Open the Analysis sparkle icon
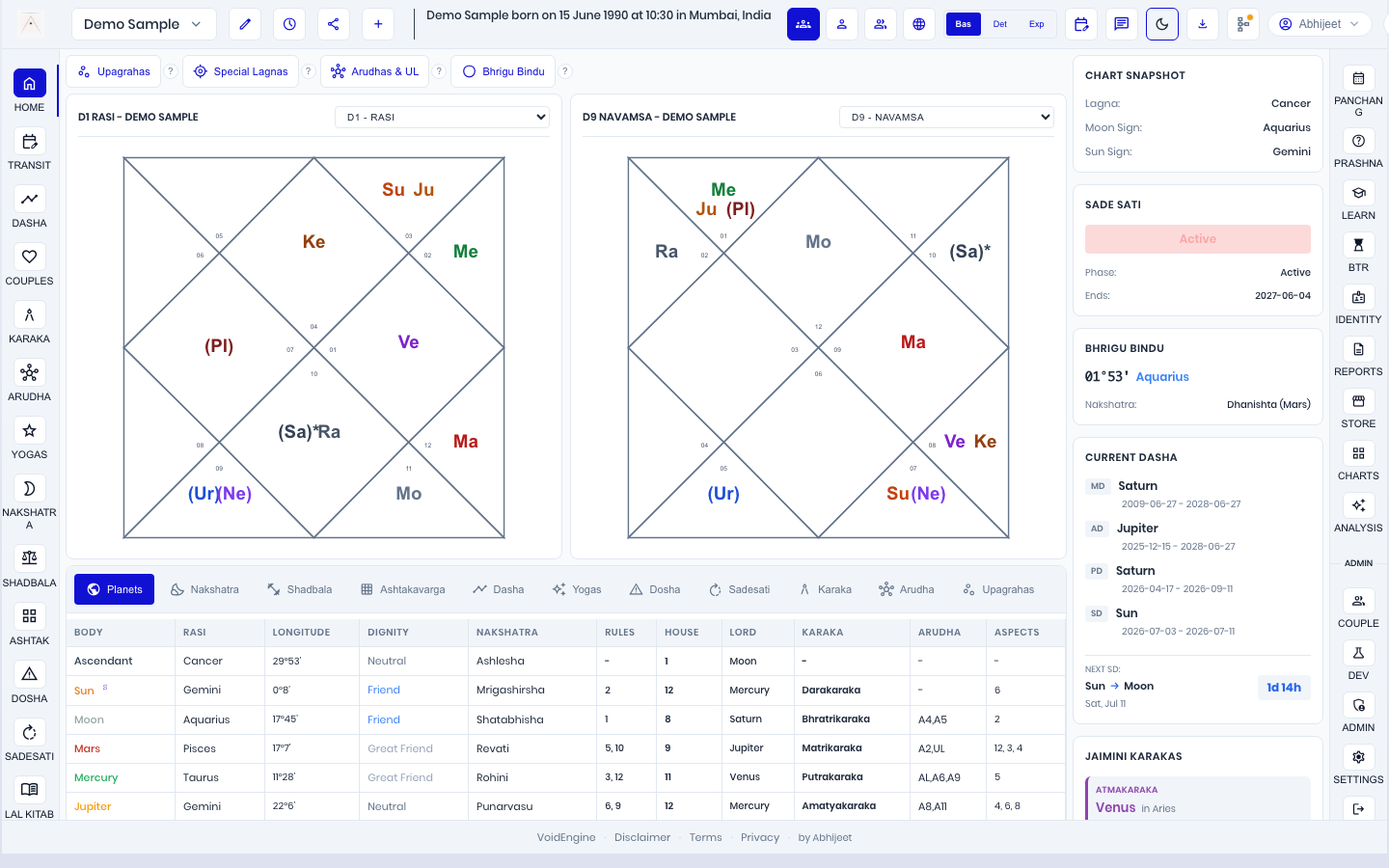Image resolution: width=1389 pixels, height=868 pixels. pyautogui.click(x=1358, y=505)
